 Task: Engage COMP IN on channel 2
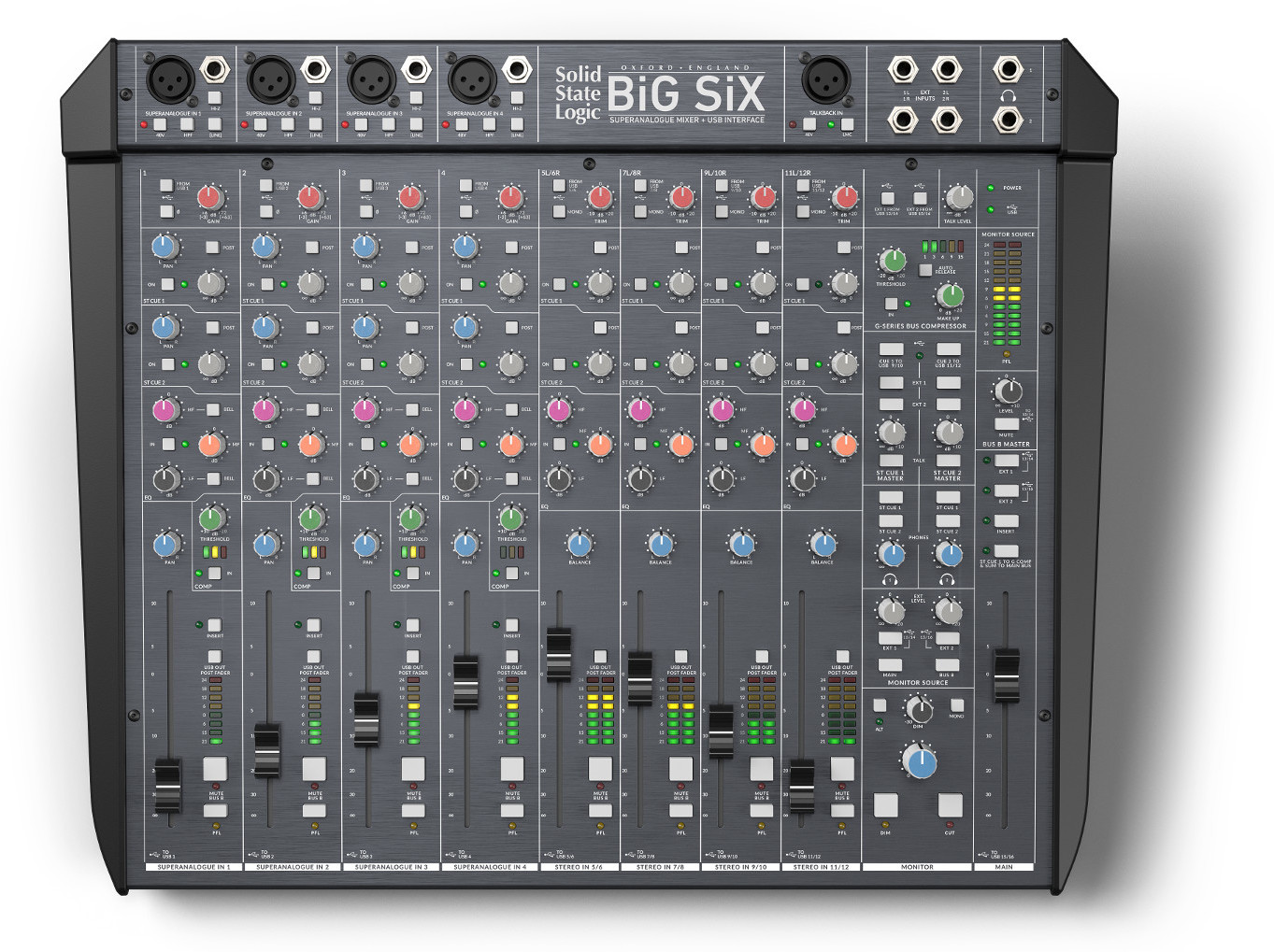pos(313,573)
